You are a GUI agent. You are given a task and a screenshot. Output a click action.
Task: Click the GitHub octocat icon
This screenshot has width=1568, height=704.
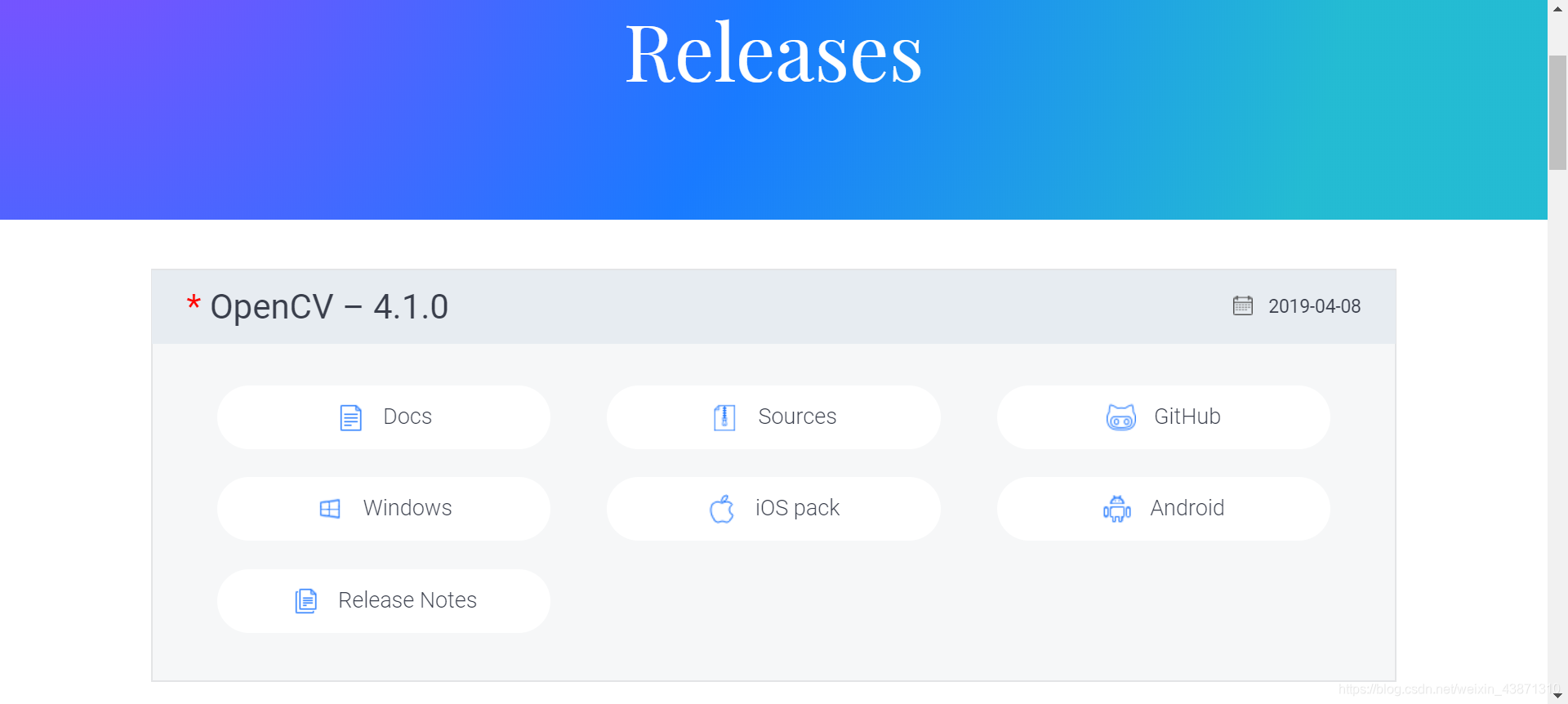pos(1121,417)
